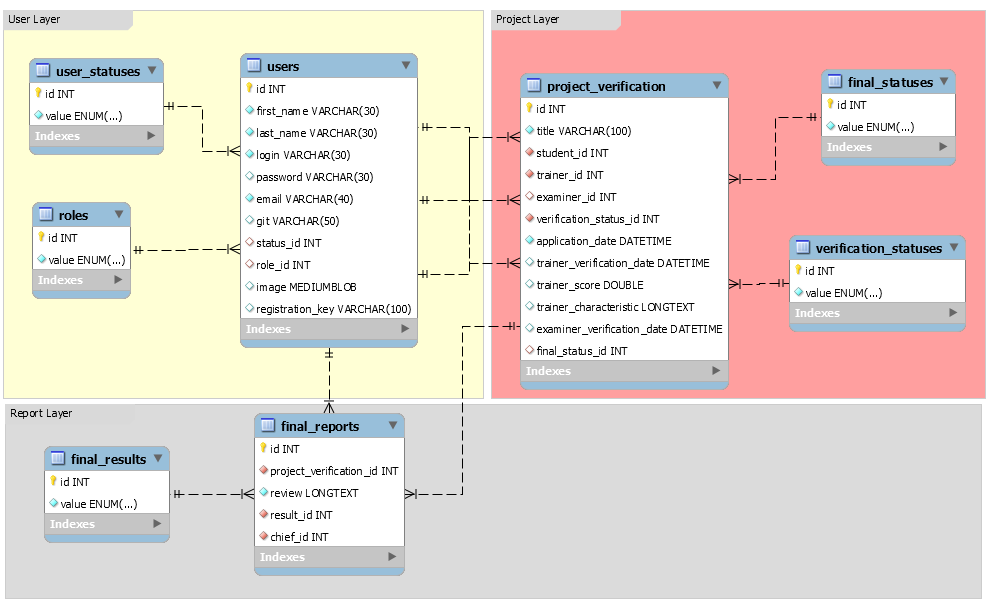
Task: Select the image MEDIUMBLOB column
Action: pyautogui.click(x=329, y=286)
